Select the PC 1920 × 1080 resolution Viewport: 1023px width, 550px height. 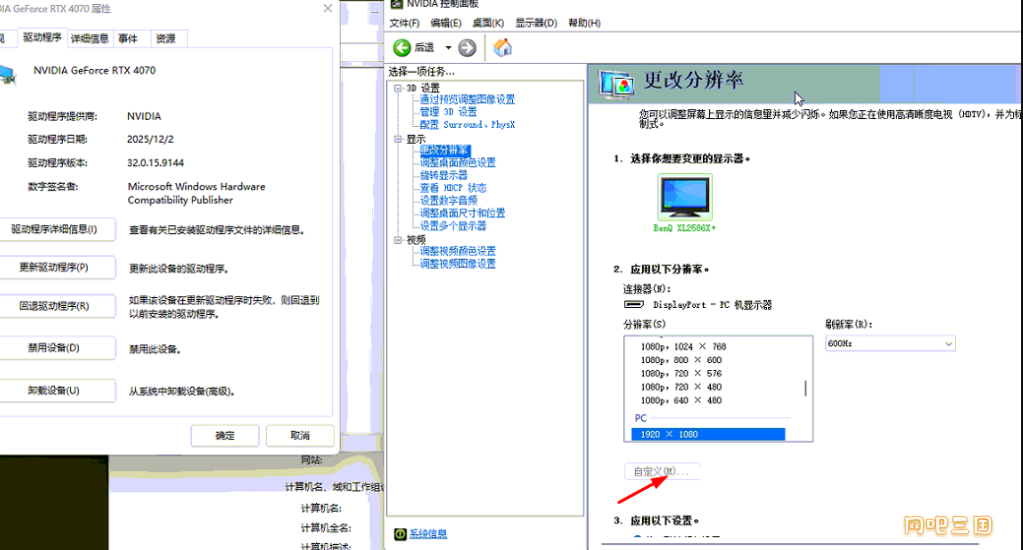(x=708, y=434)
